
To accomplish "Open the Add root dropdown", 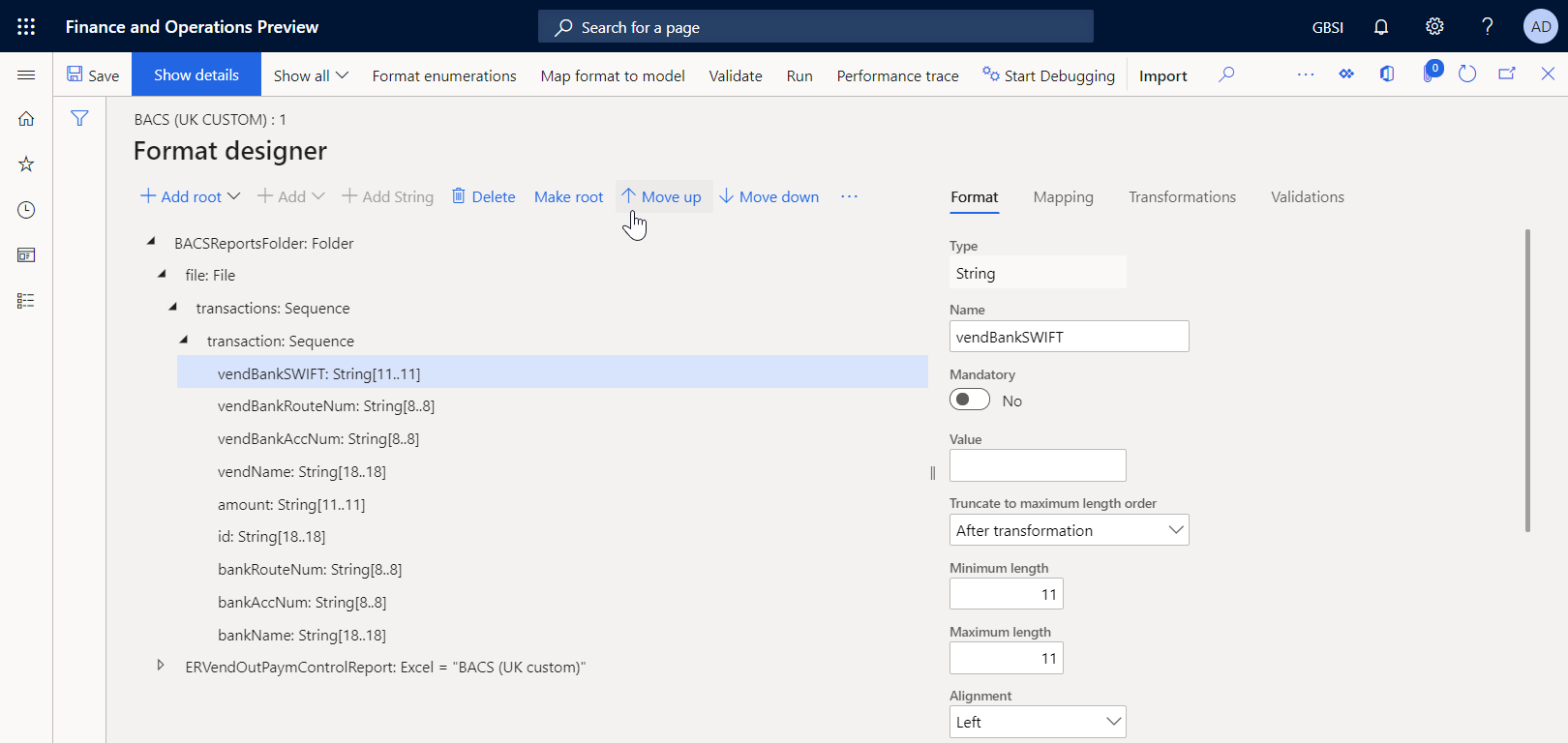I will (191, 196).
